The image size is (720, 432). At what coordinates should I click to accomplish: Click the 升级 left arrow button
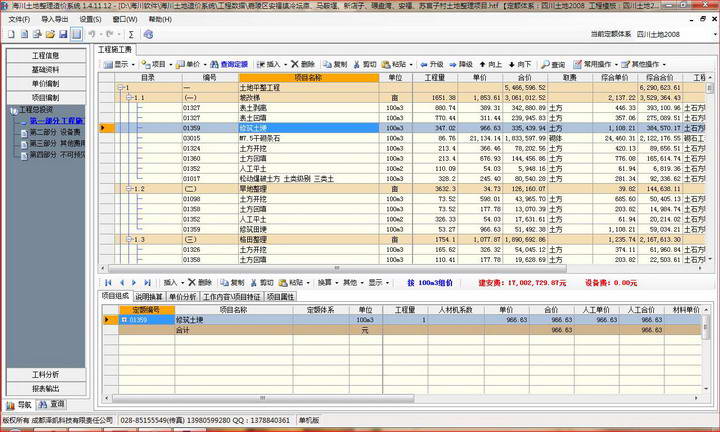pyautogui.click(x=432, y=64)
